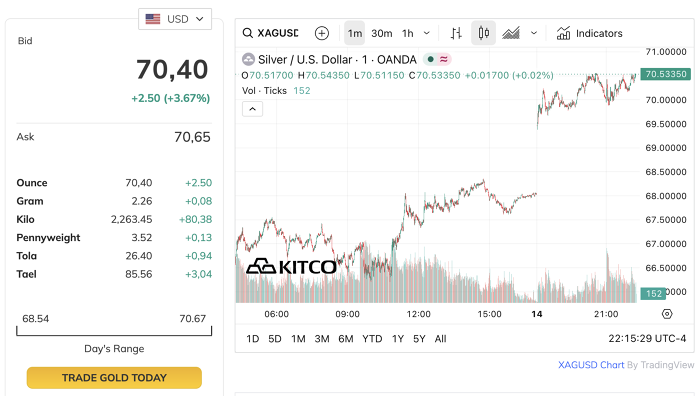Screen dimensions: 700x396
Task: Click the US flag icon
Action: pyautogui.click(x=153, y=19)
